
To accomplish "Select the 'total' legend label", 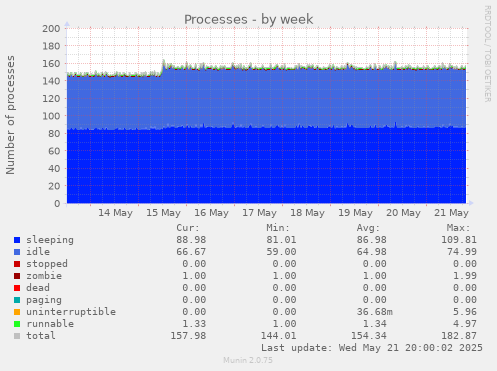I will pos(41,336).
